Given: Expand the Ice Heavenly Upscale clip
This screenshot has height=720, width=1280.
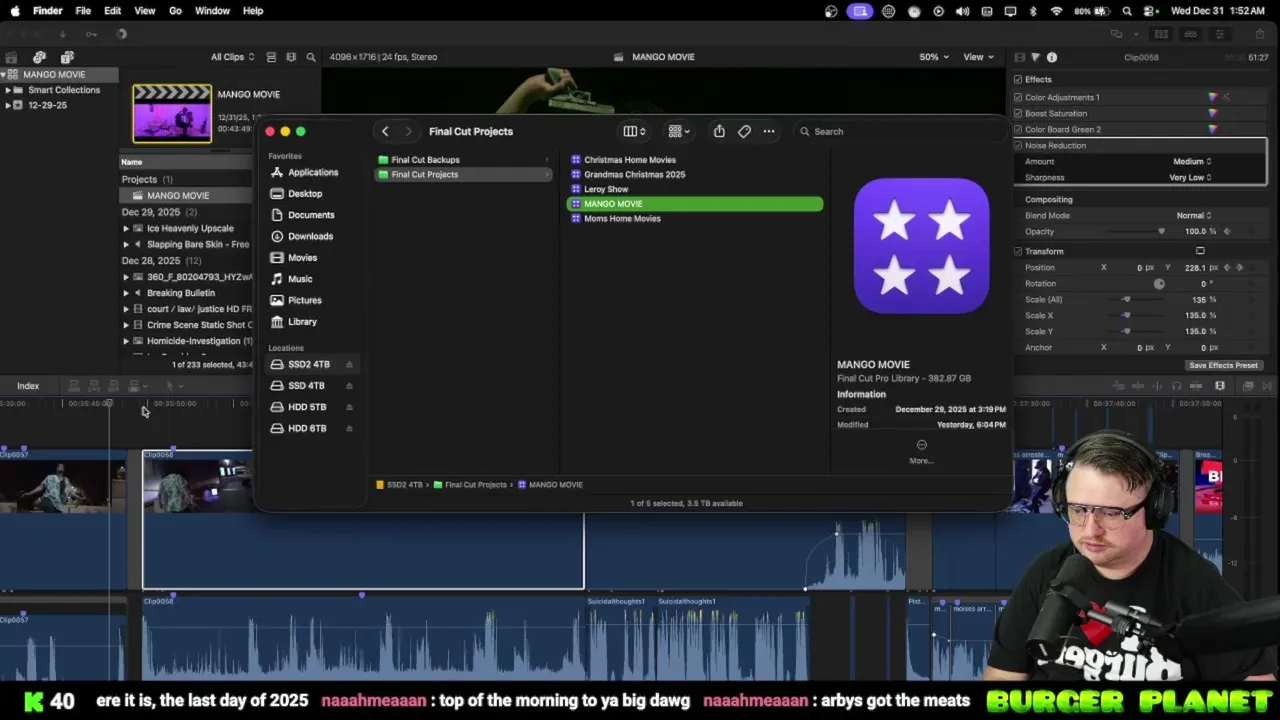Looking at the screenshot, I should 126,228.
